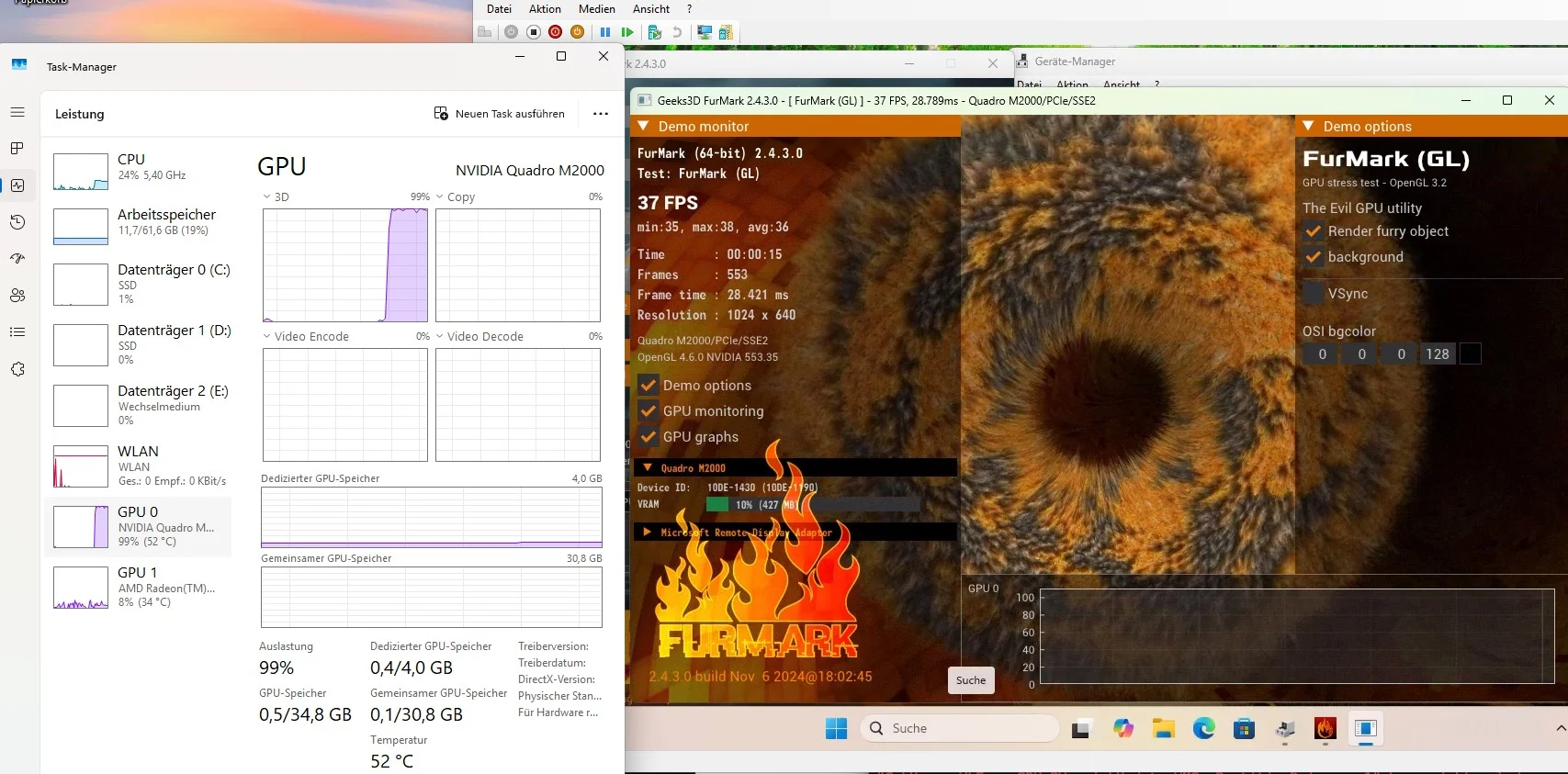Open Task Manager hamburger navigation menu
1568x774 pixels.
pos(17,112)
